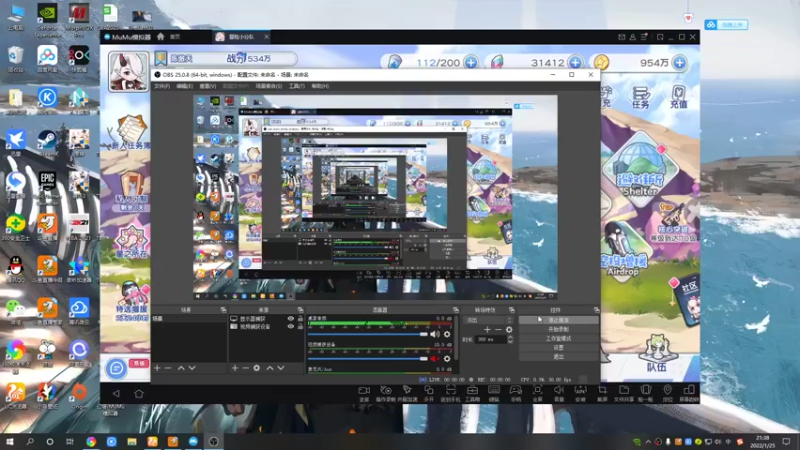Enable 工作室模式 studio mode
Image resolution: width=800 pixels, height=450 pixels.
pos(559,338)
